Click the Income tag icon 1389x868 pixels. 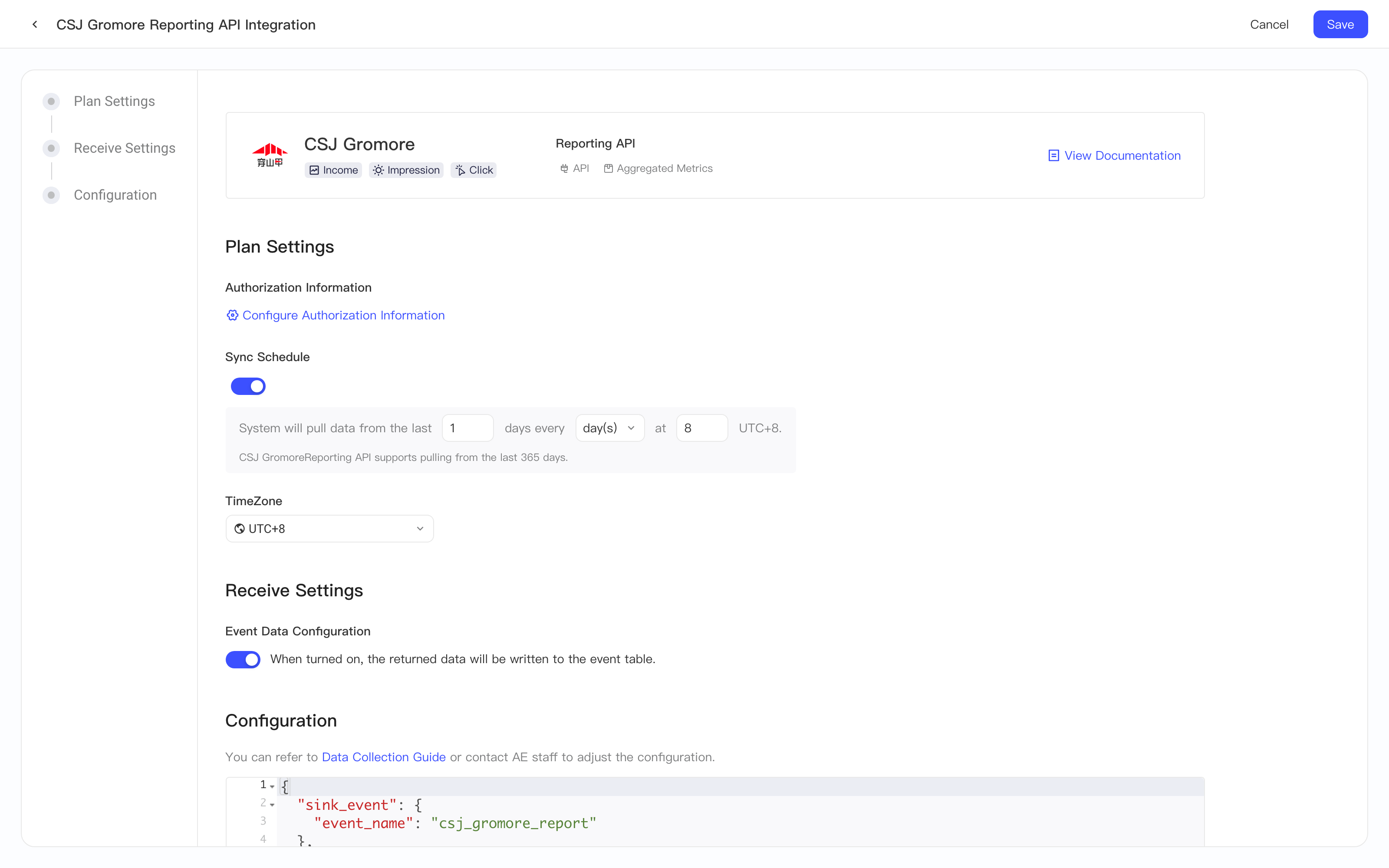point(314,170)
